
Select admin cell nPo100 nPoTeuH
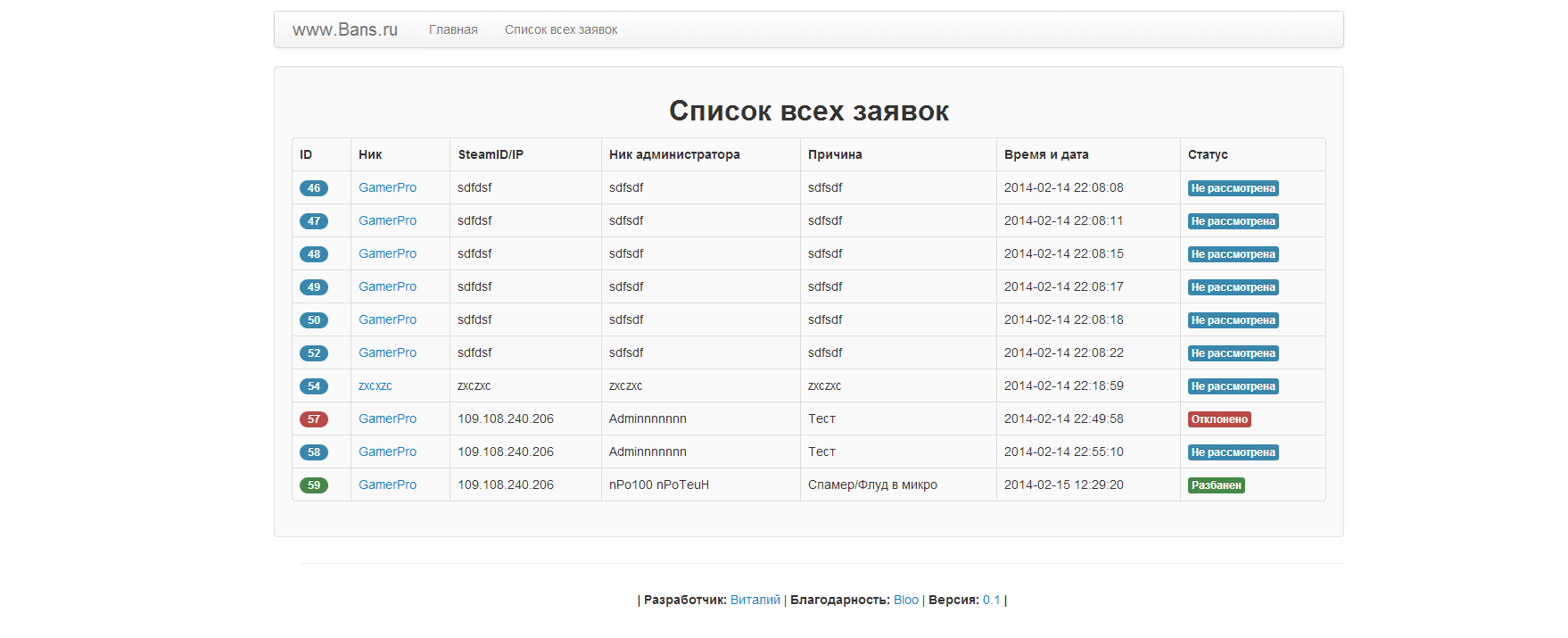[659, 485]
